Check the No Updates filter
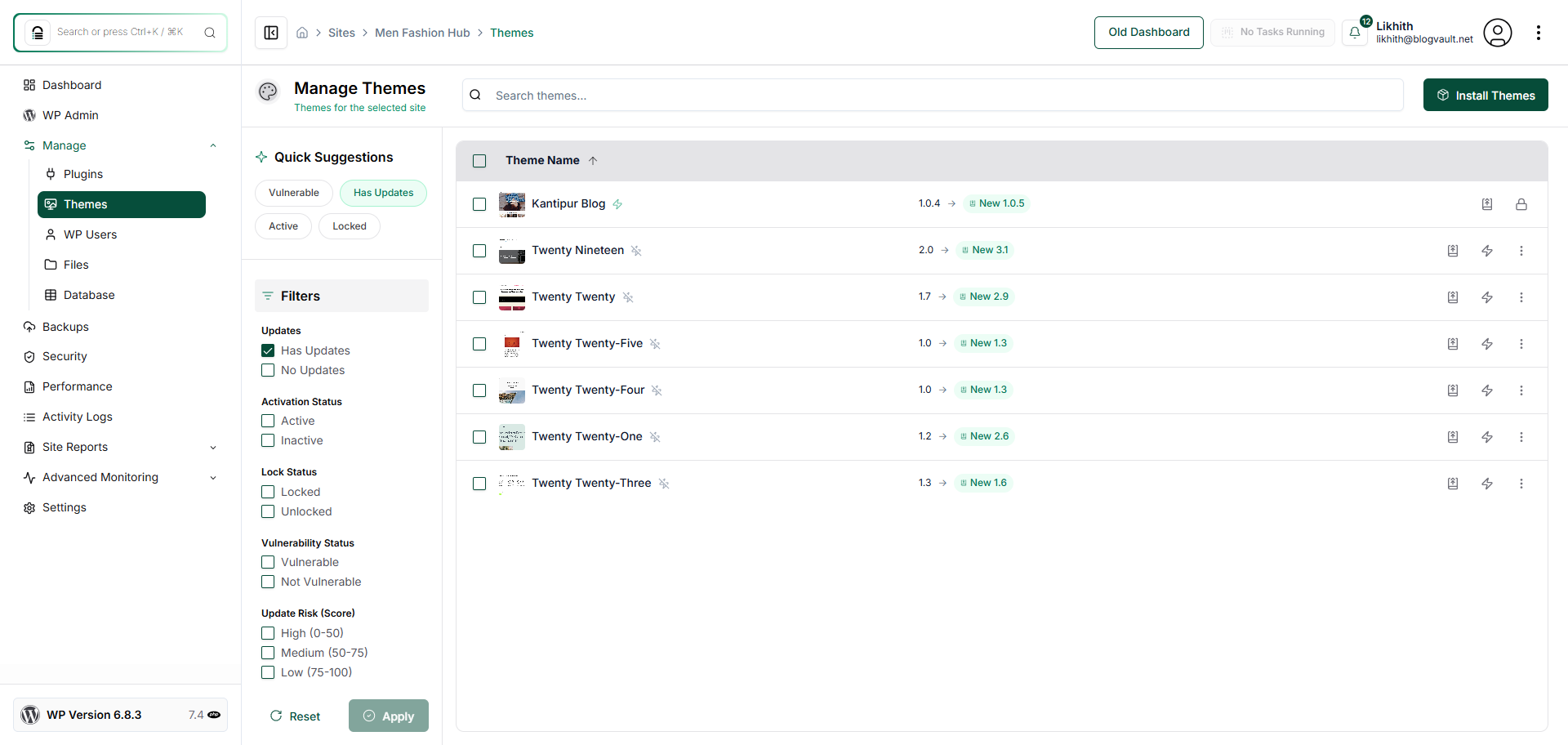This screenshot has height=745, width=1568. pos(267,370)
